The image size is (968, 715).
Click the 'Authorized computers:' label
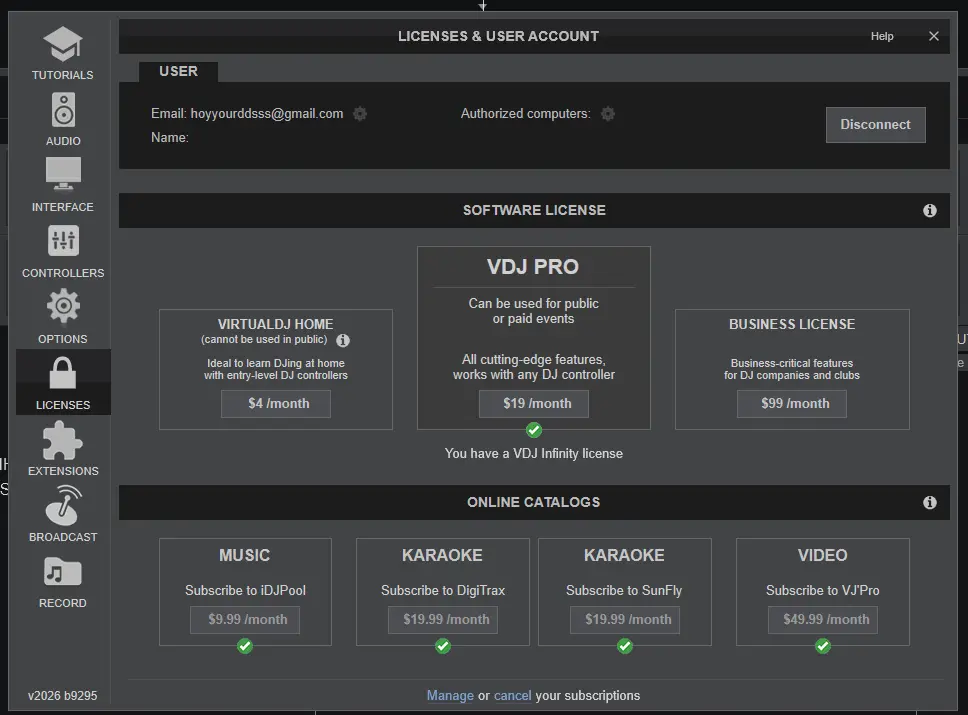[x=525, y=114]
